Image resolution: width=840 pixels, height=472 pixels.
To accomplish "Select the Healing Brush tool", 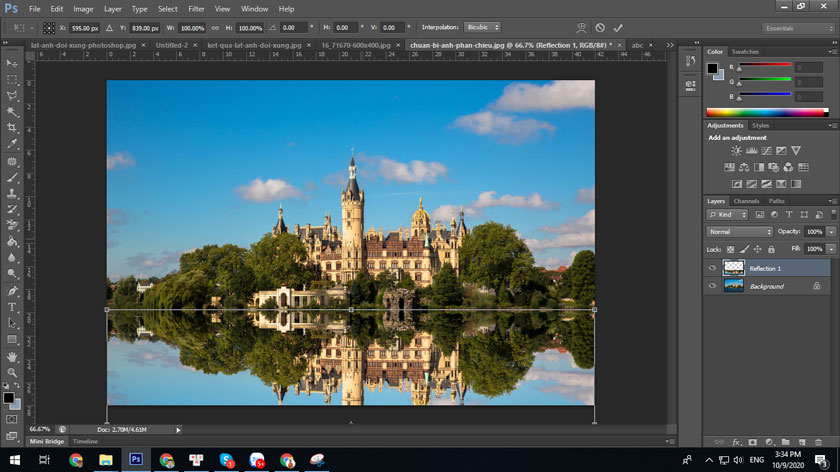I will click(x=12, y=161).
